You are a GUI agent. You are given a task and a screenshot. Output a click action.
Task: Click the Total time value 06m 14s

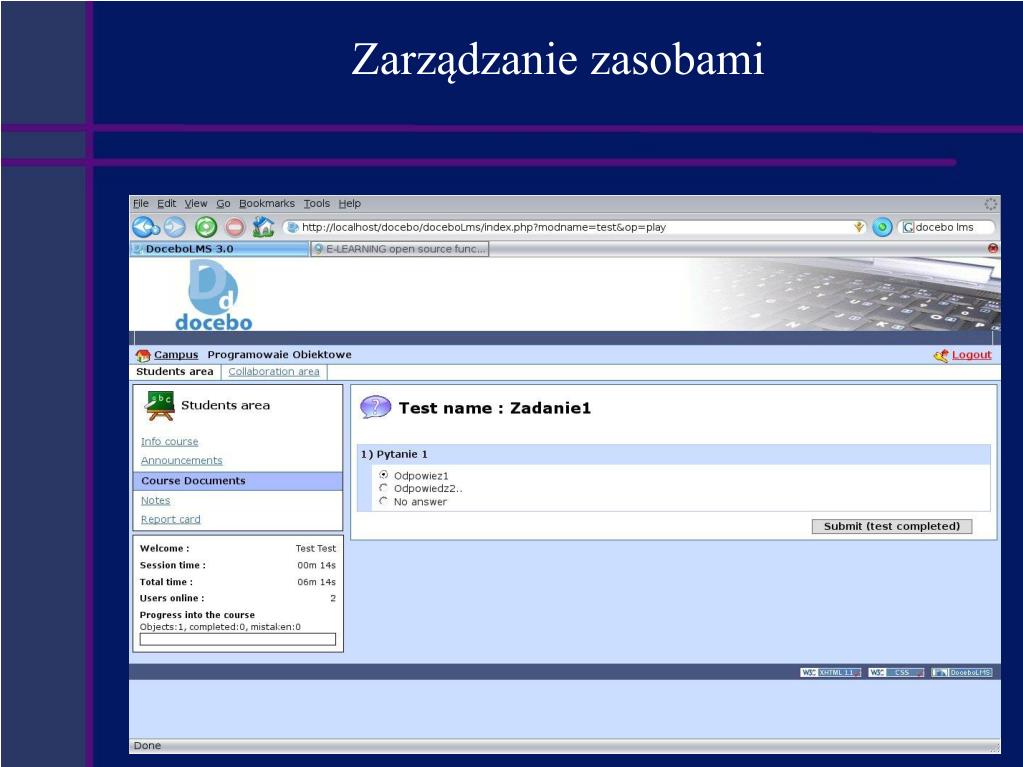click(316, 582)
